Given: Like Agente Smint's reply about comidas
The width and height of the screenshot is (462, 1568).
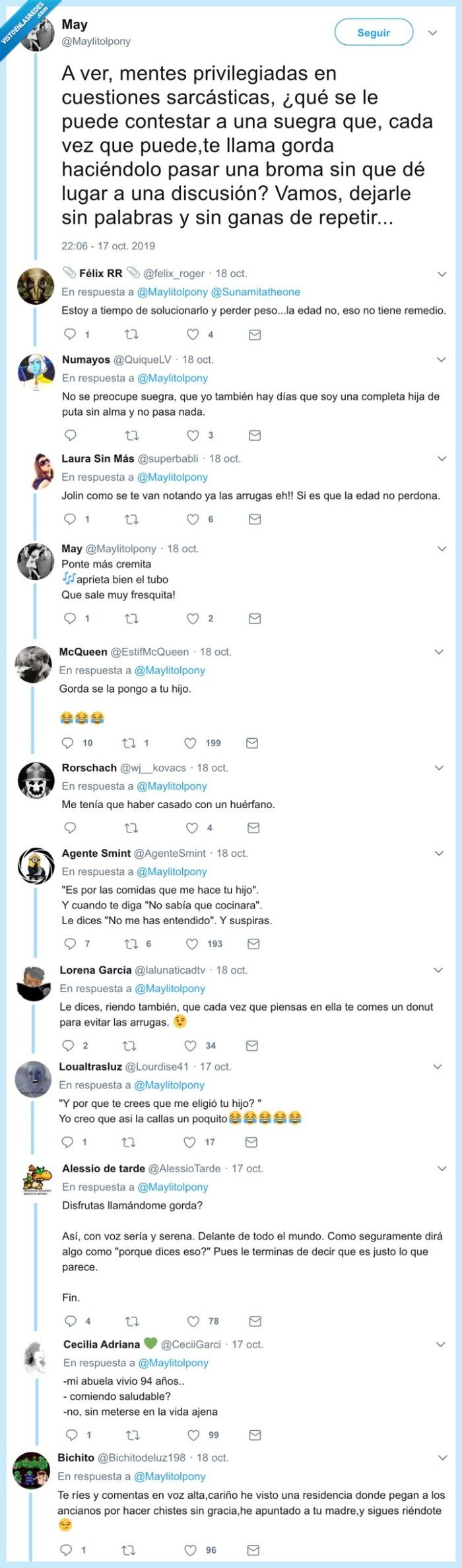Looking at the screenshot, I should (x=192, y=943).
